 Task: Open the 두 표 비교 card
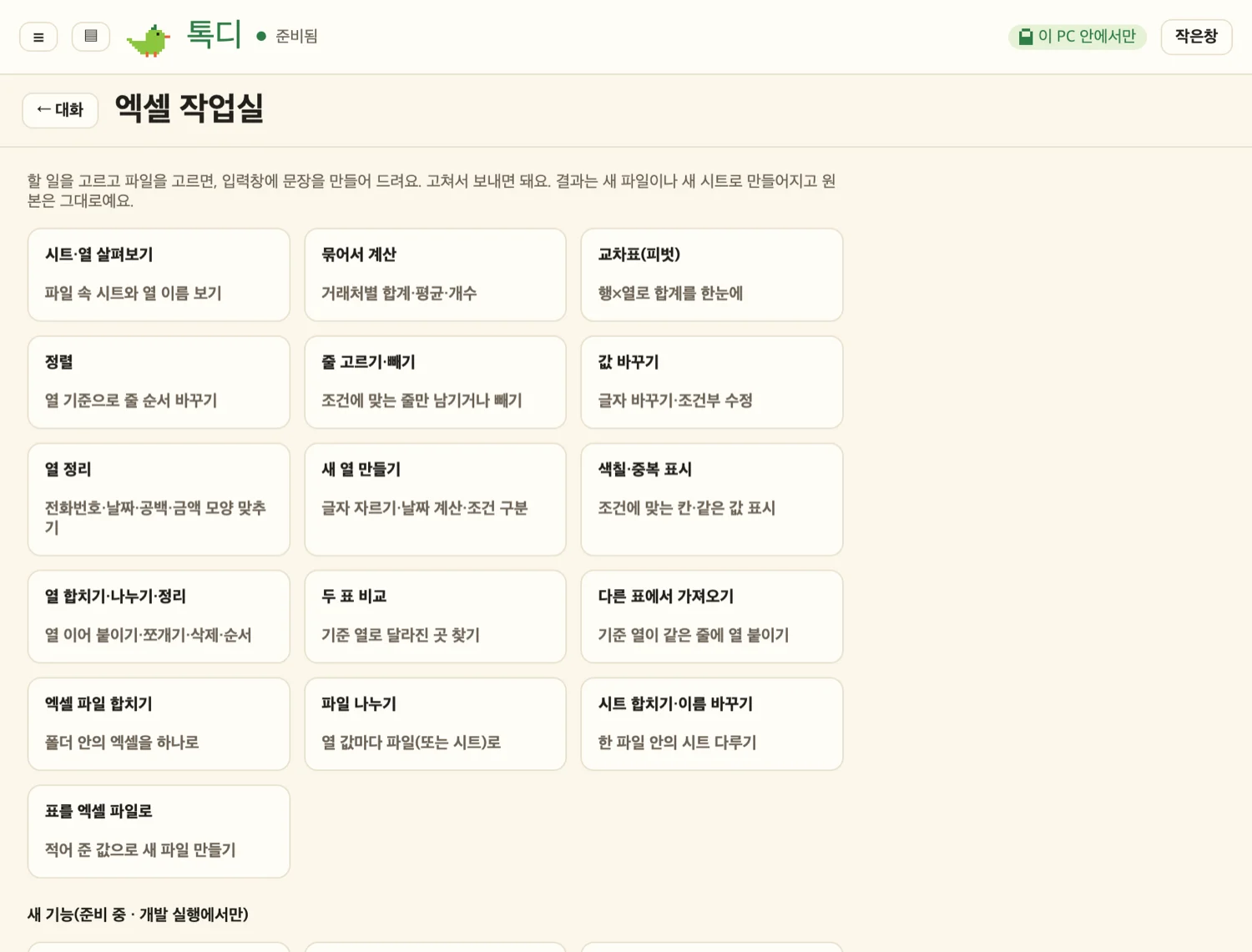(x=435, y=617)
